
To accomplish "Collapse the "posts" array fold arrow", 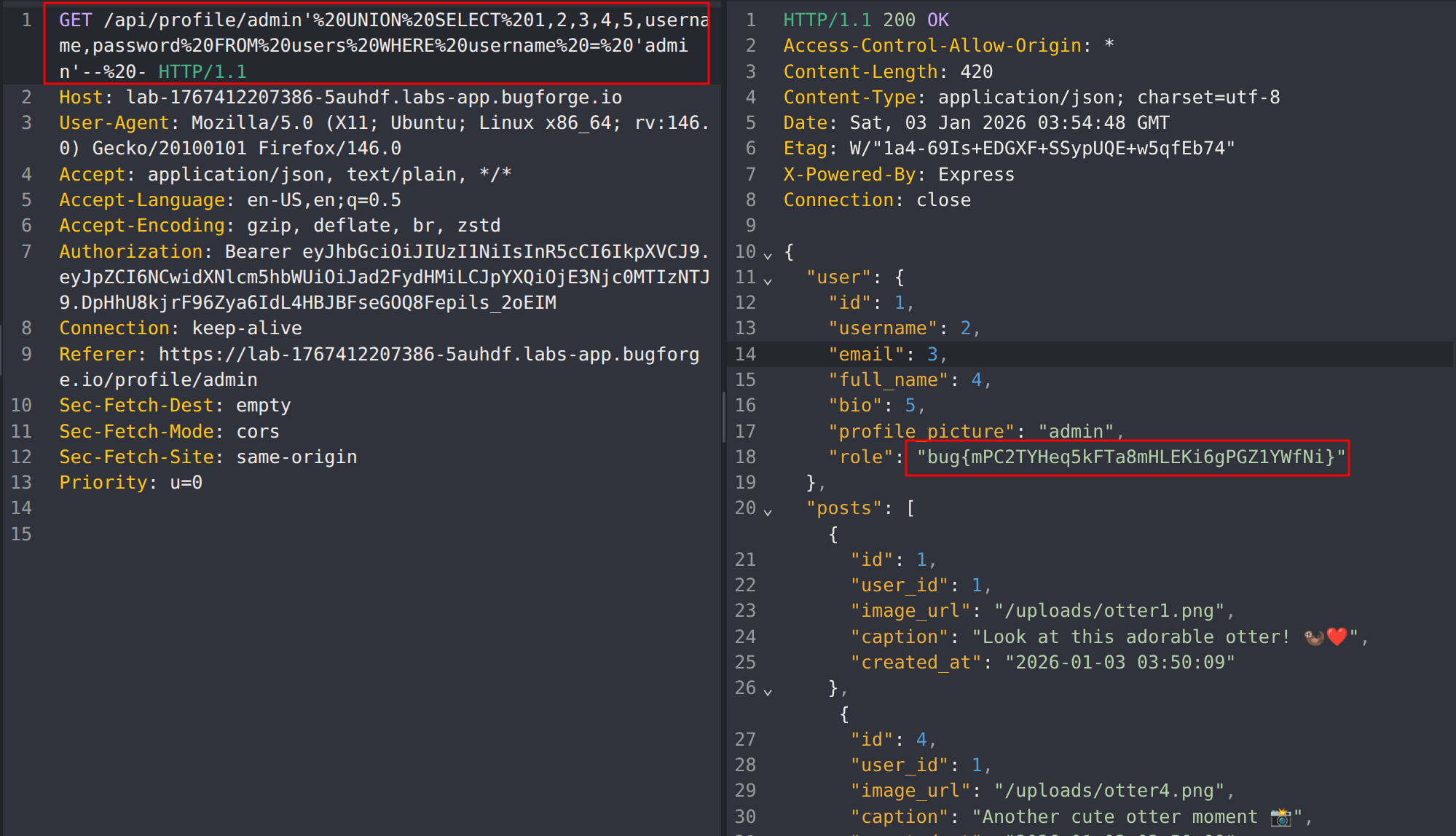I will pos(768,511).
